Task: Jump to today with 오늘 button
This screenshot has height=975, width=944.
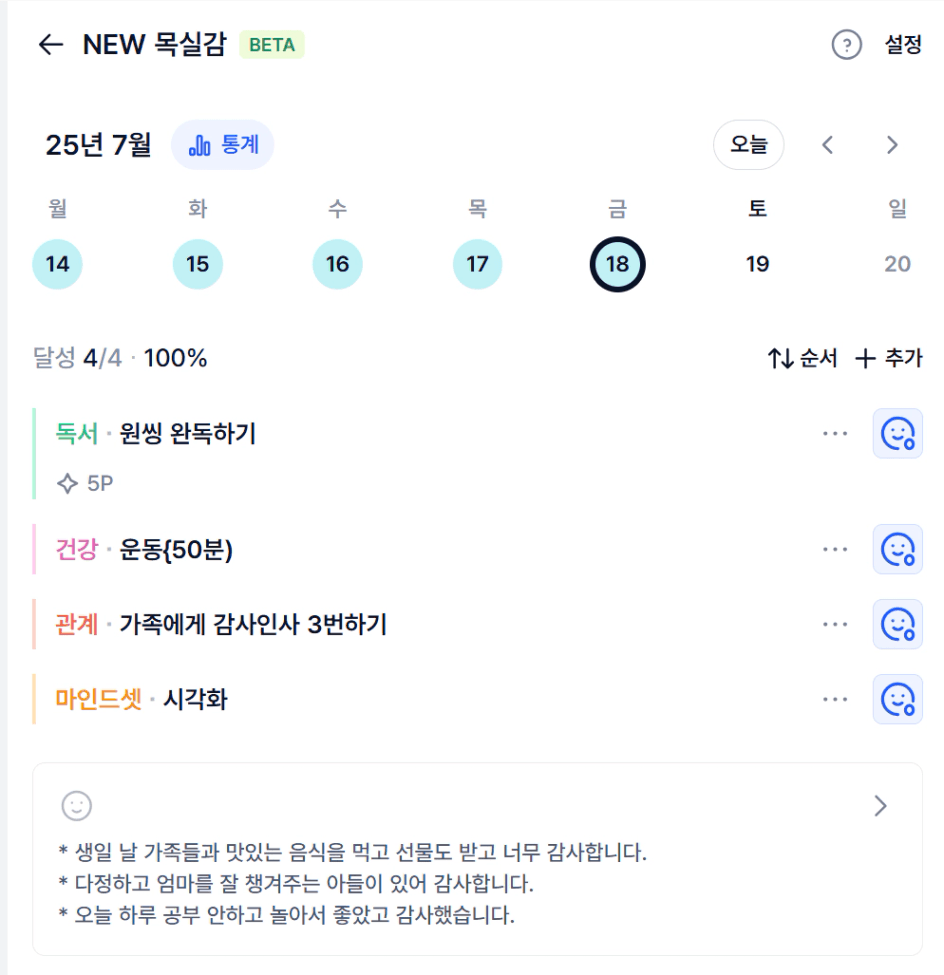Action: [x=748, y=145]
